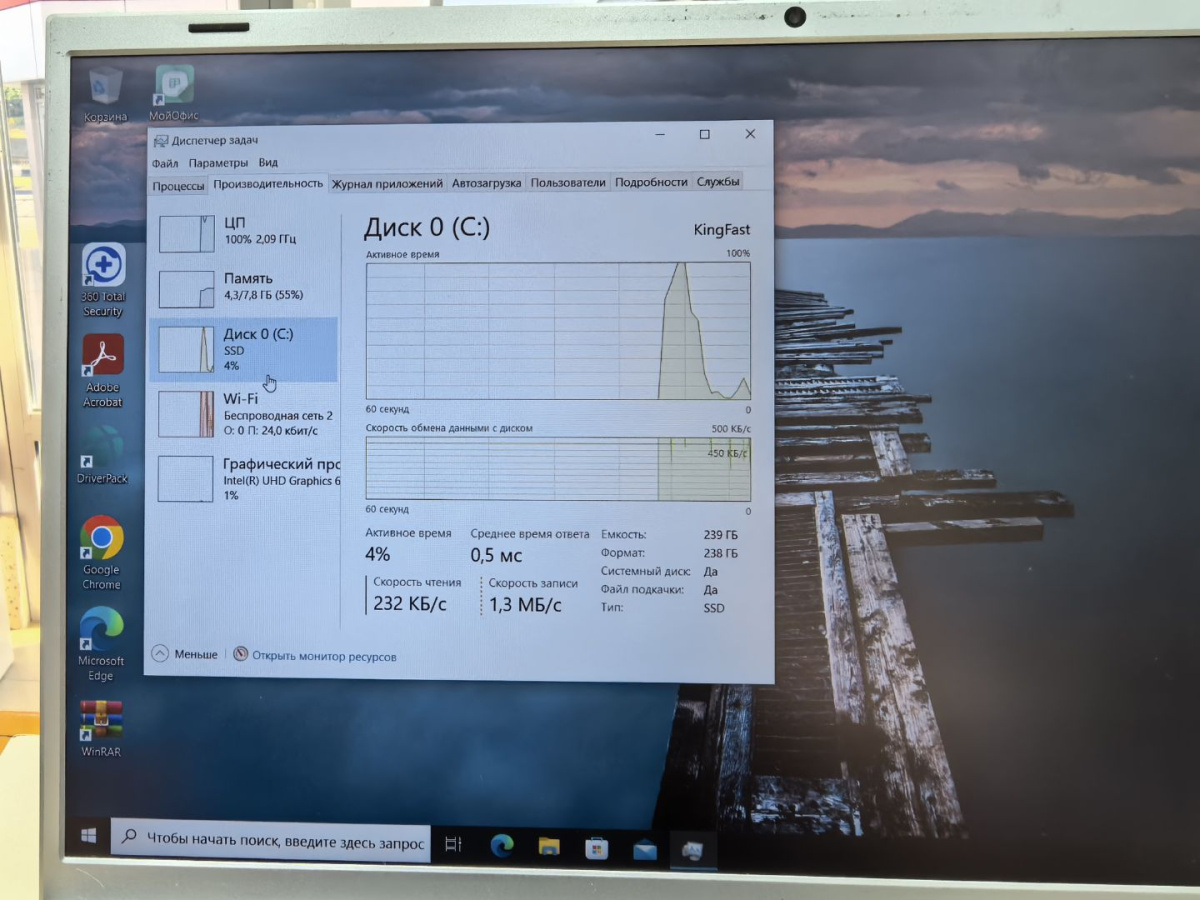Select the Память performance item

pyautogui.click(x=244, y=288)
